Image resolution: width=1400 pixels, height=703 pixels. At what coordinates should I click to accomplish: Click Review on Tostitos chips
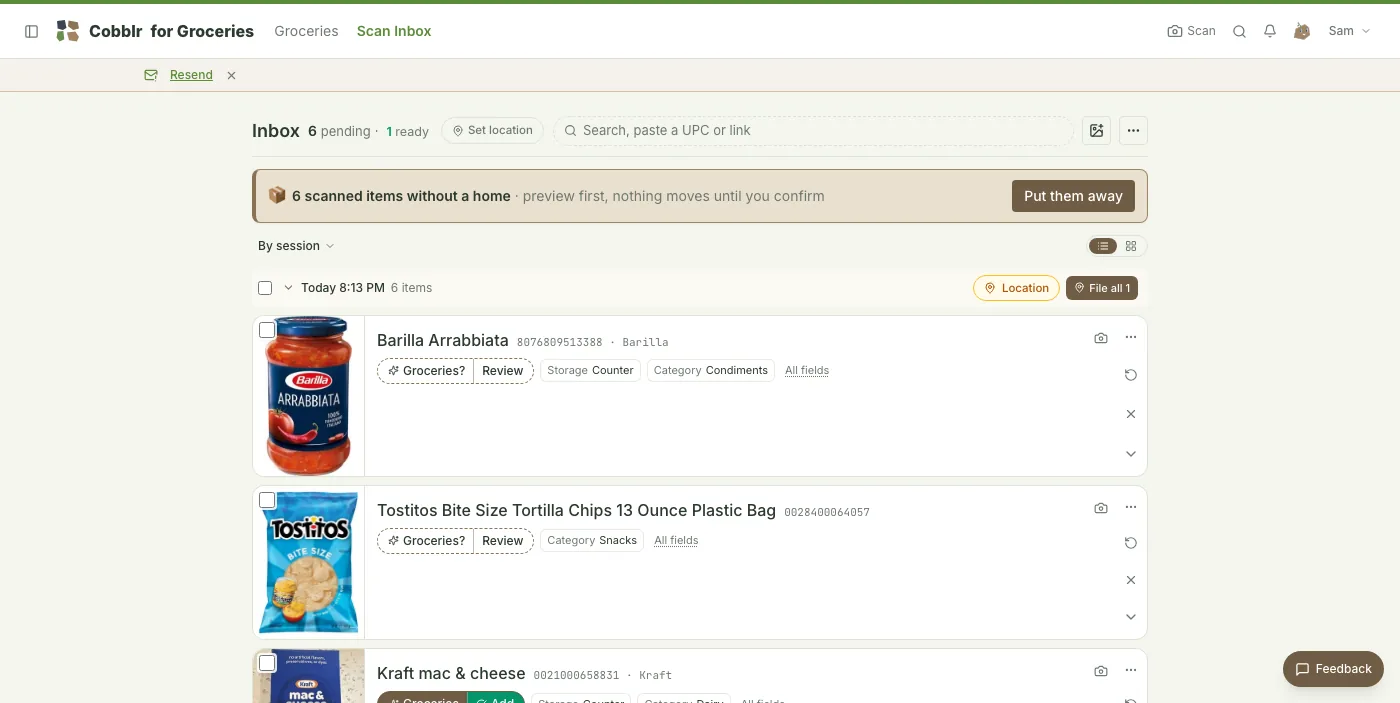[503, 541]
